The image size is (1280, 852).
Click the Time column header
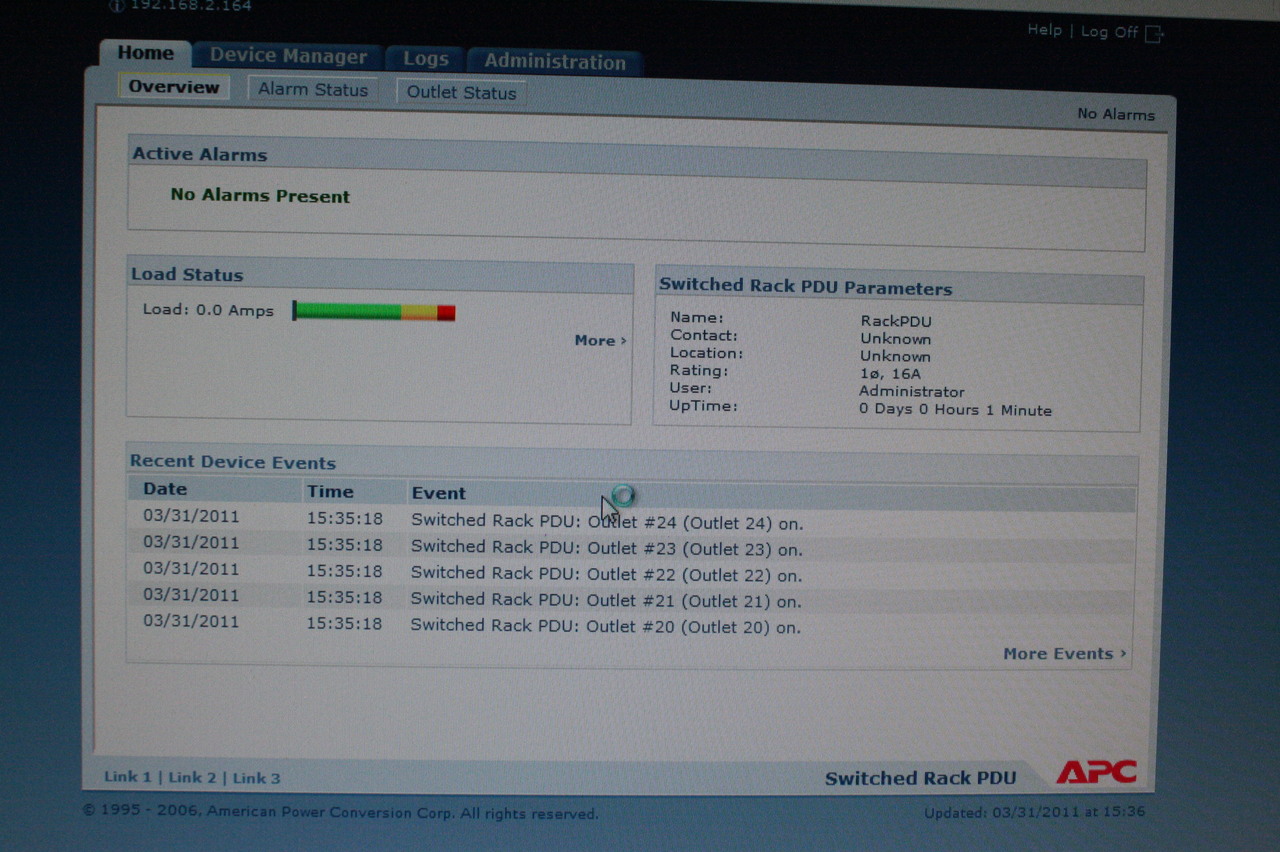coord(330,491)
